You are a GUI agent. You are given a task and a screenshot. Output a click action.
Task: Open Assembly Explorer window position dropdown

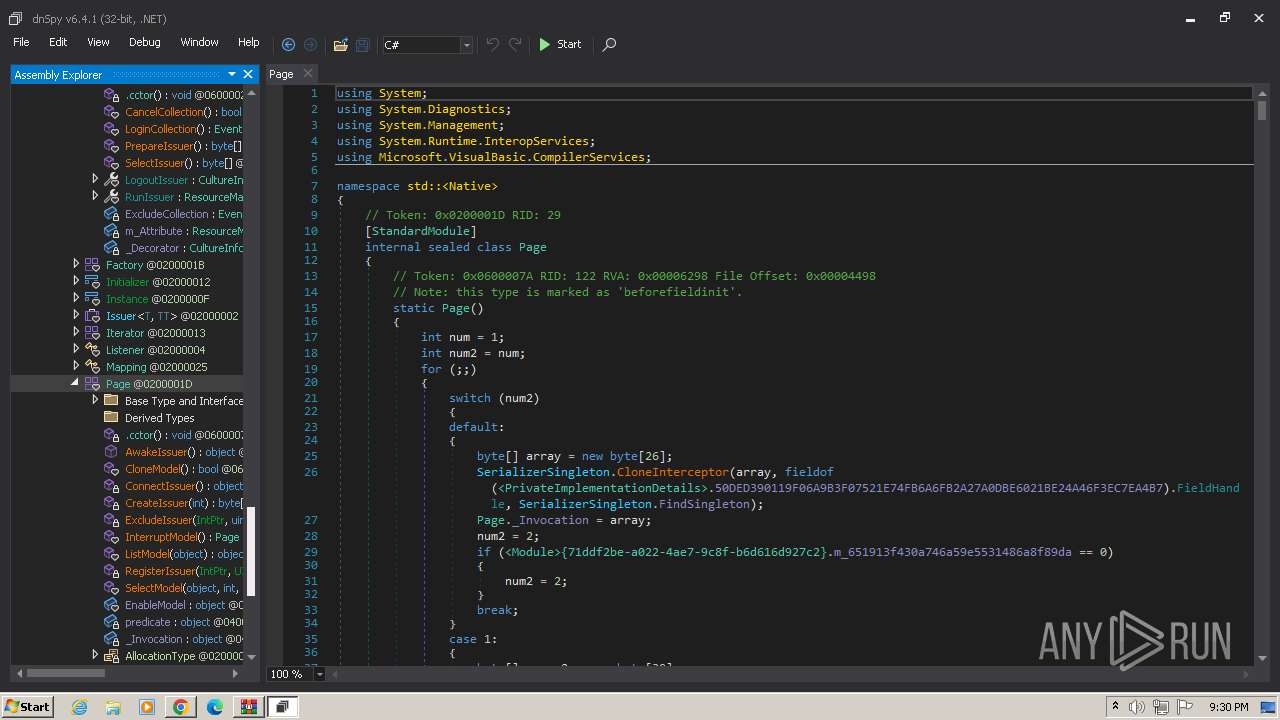232,74
